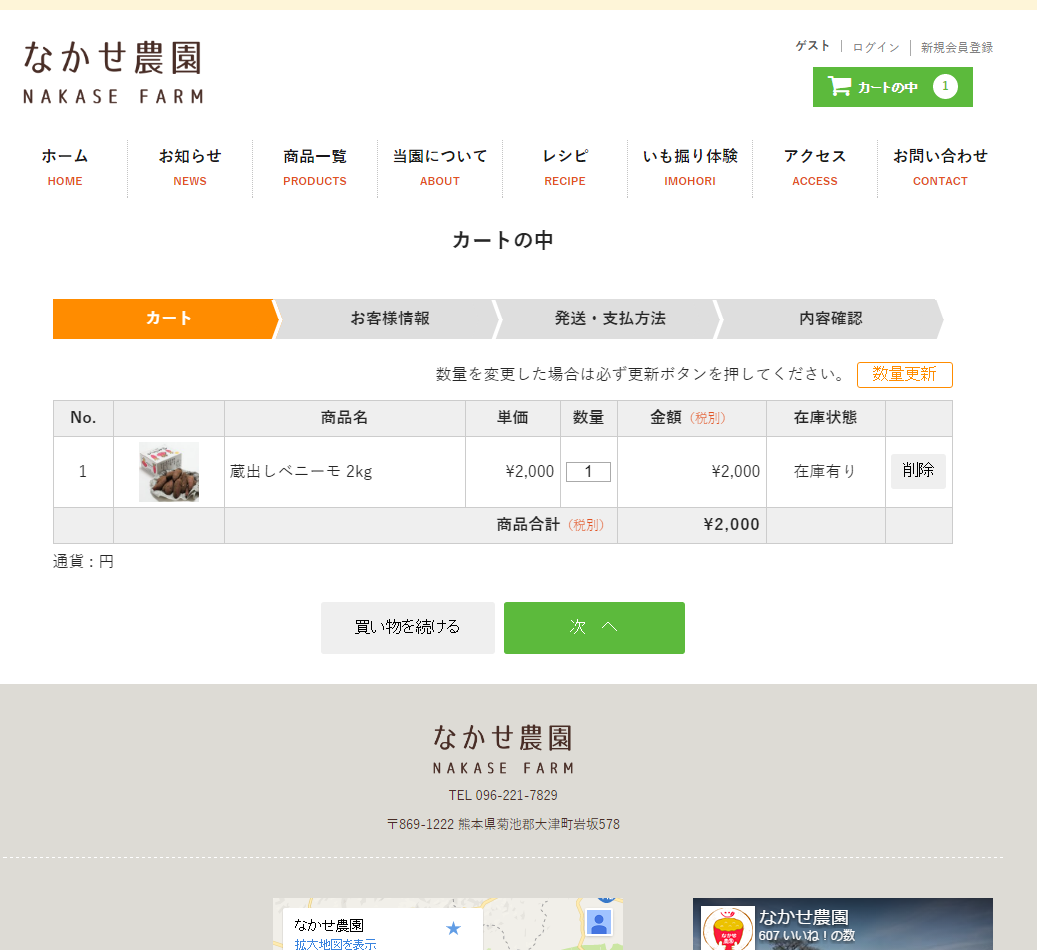Screen dimensions: 1037x950
Task: Click the 商品名 column header
Action: 345,418
